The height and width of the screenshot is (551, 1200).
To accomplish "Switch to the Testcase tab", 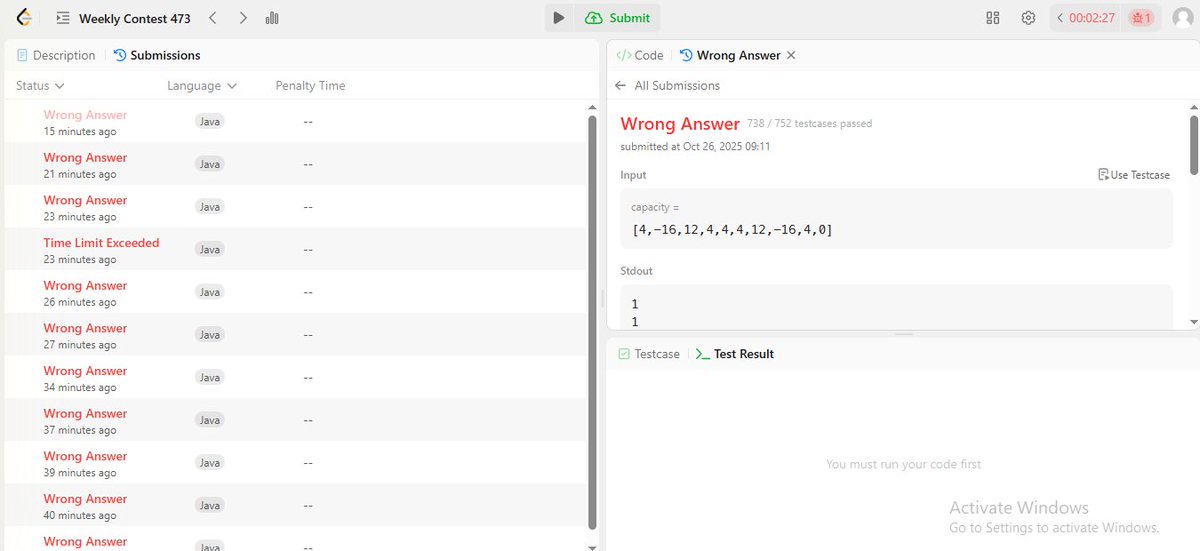I will [649, 354].
